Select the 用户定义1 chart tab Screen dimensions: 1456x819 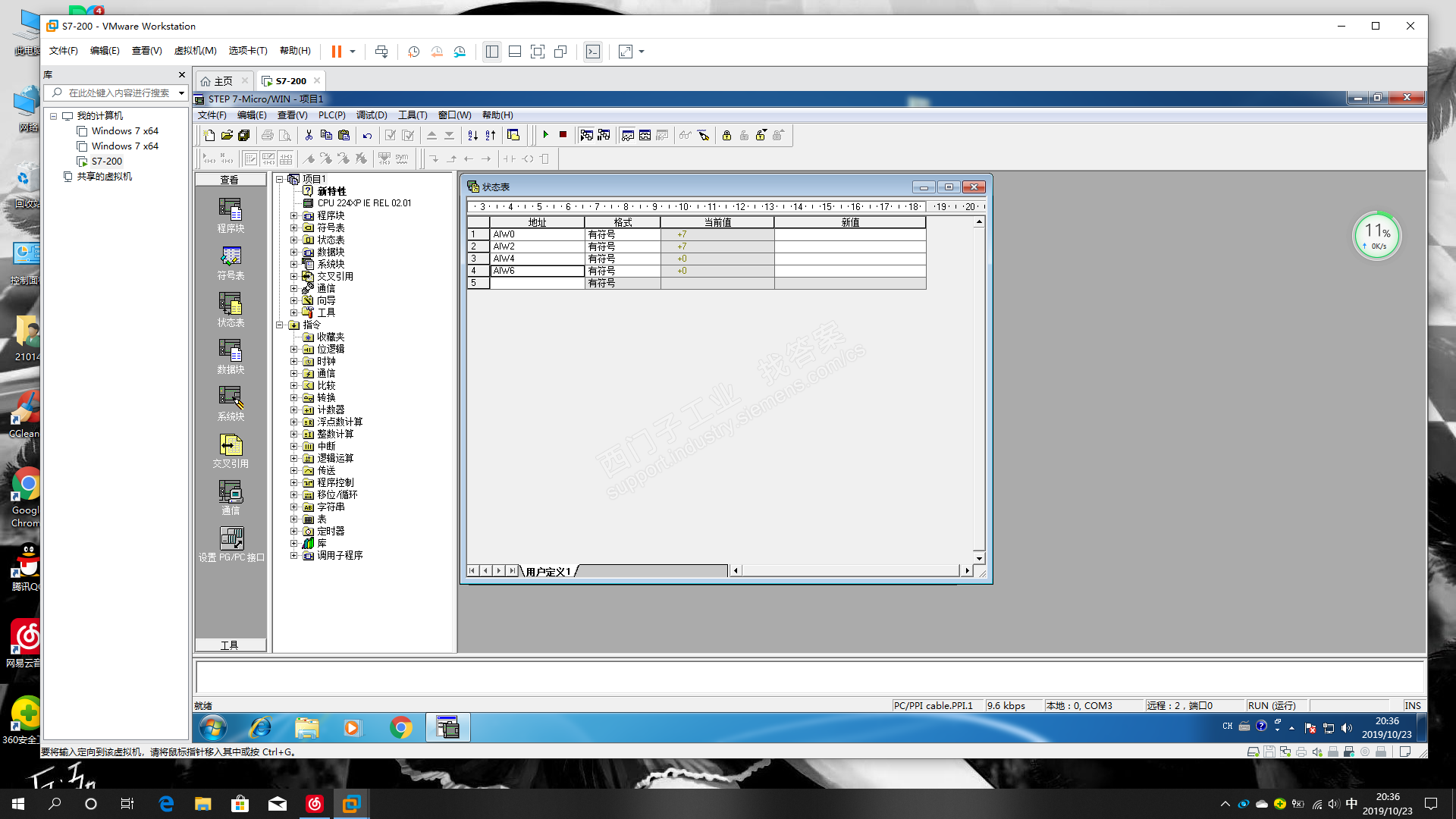point(548,571)
